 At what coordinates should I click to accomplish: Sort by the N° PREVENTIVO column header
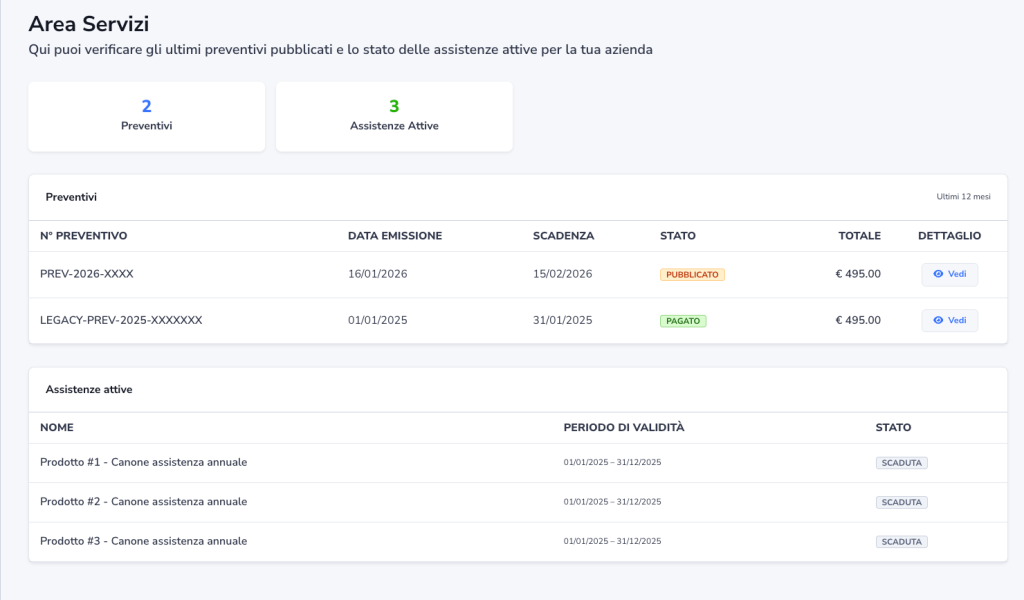click(83, 236)
